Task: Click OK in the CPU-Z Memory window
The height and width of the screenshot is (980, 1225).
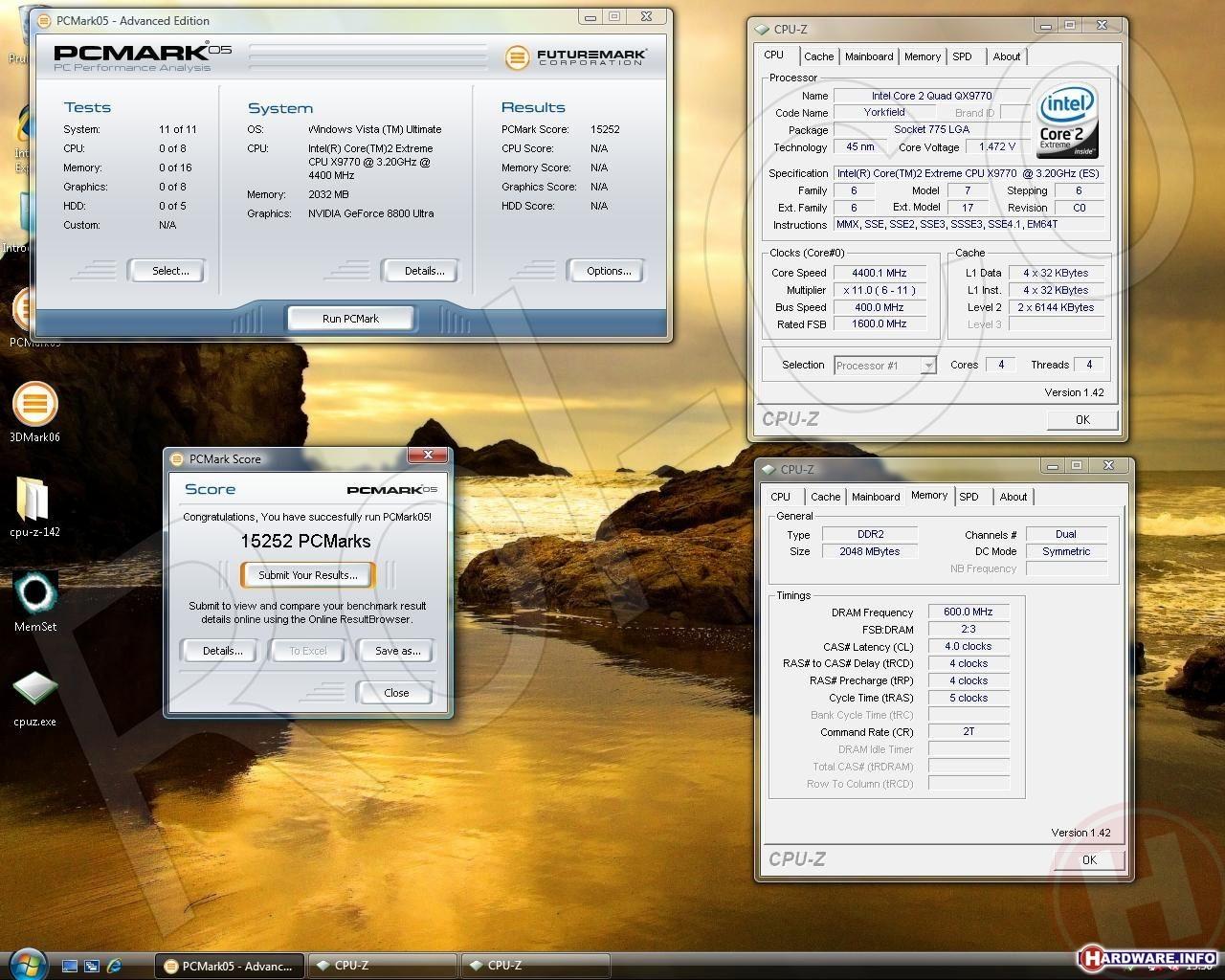Action: (x=1089, y=859)
